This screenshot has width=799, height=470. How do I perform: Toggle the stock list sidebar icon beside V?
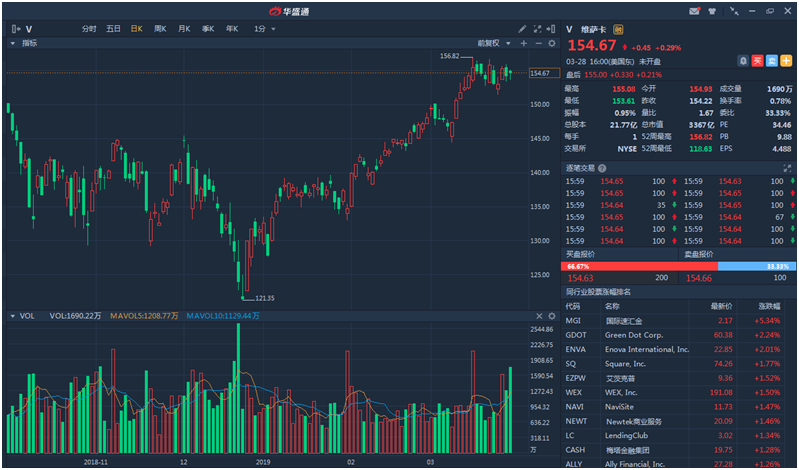[15, 29]
